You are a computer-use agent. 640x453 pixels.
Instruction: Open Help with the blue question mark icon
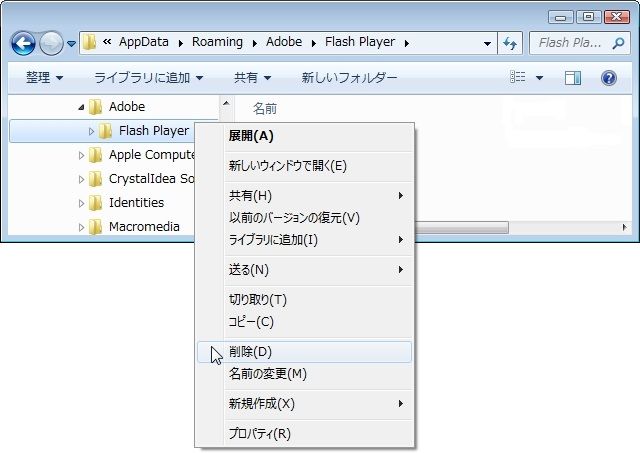click(609, 78)
